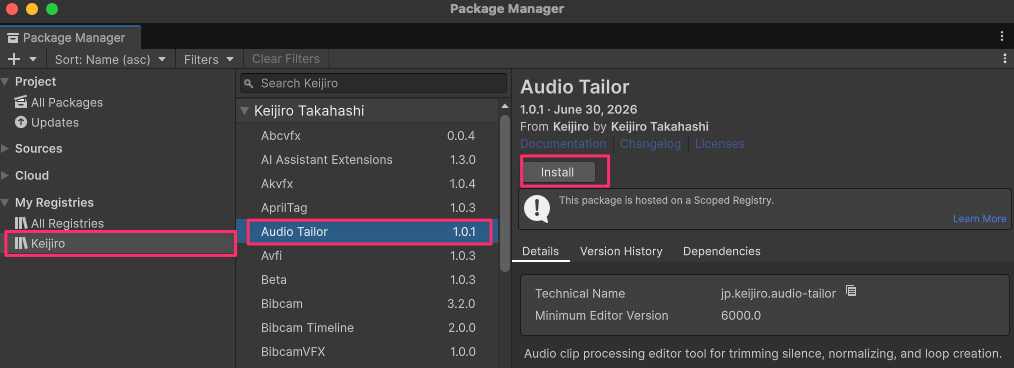
Task: Open the Sort: Name (asc) dropdown
Action: click(x=110, y=59)
